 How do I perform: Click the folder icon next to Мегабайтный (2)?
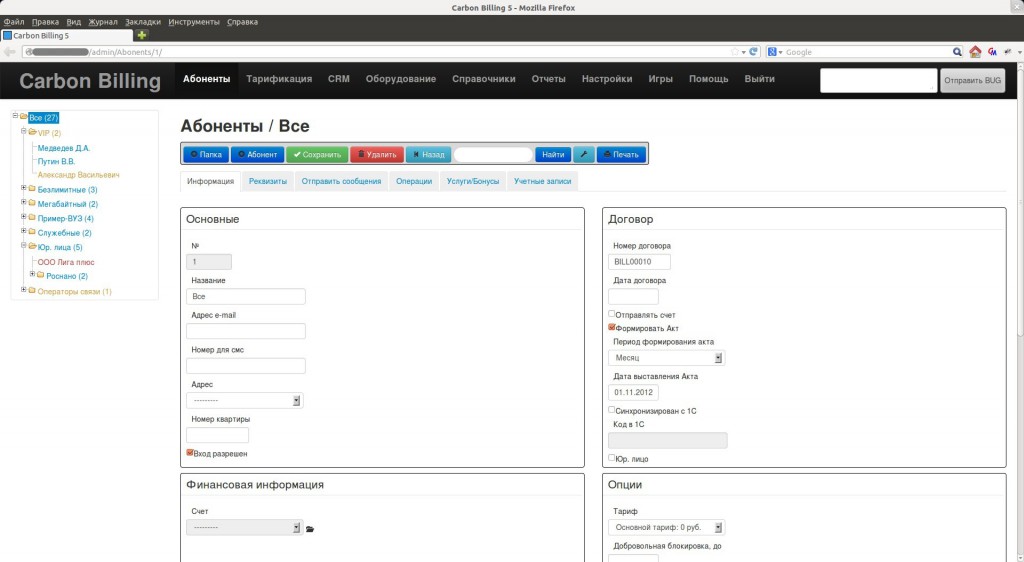tap(32, 203)
